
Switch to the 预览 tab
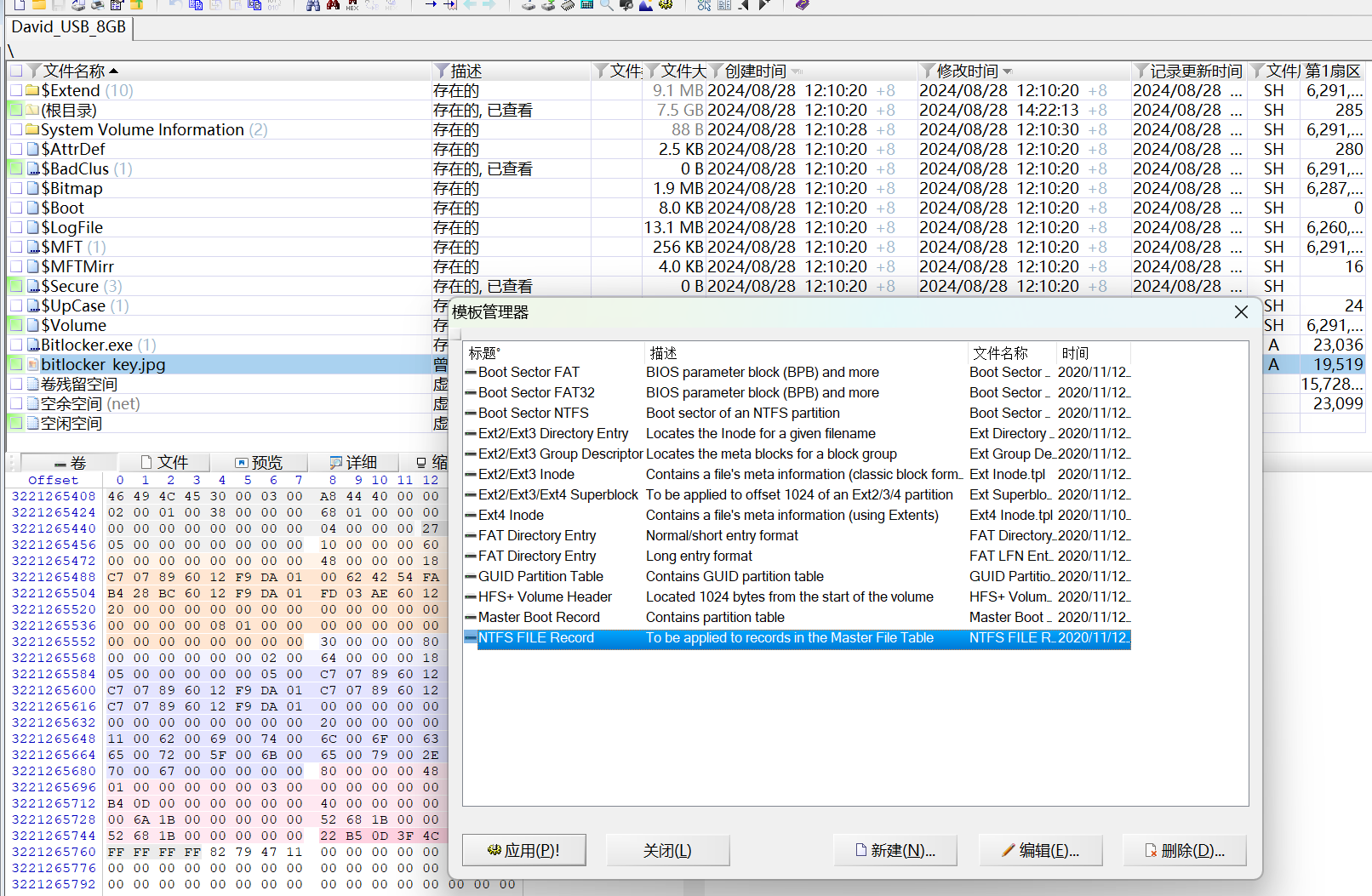pyautogui.click(x=259, y=462)
